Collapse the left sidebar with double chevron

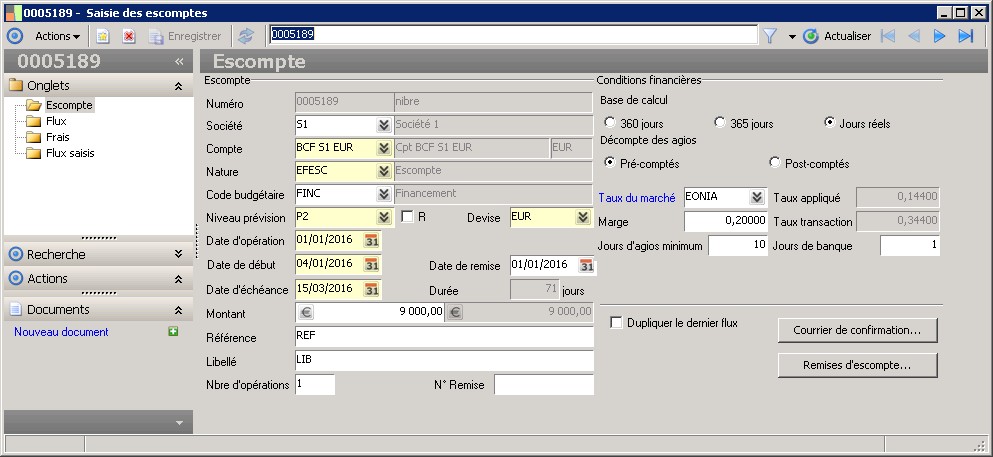coord(179,61)
